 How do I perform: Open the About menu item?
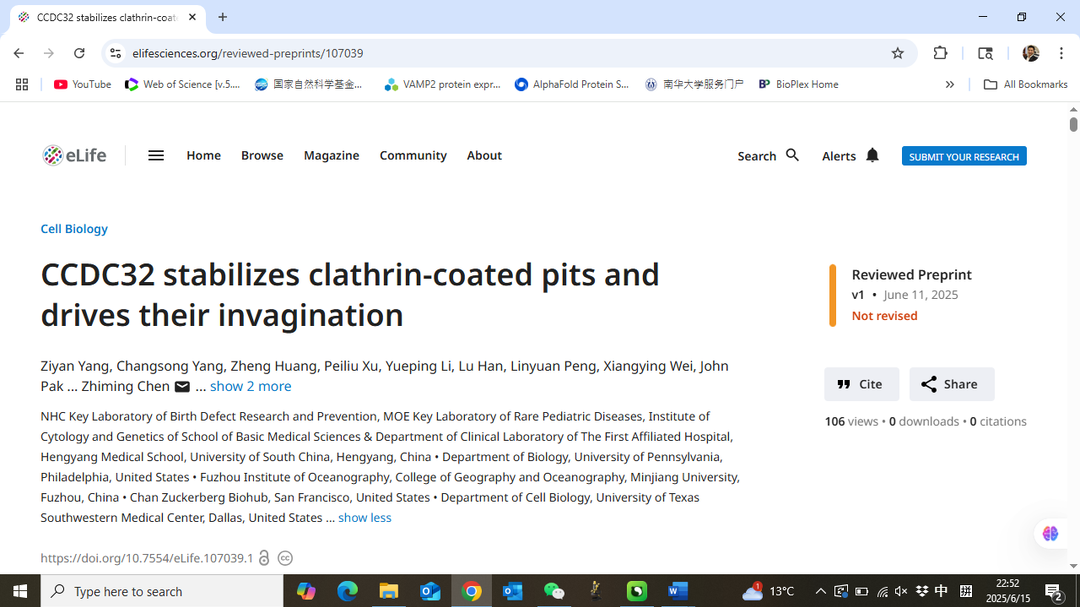click(484, 156)
